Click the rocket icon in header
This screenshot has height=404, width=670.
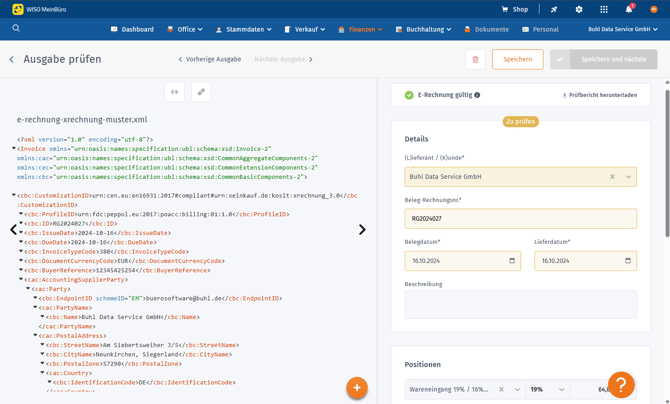[554, 9]
